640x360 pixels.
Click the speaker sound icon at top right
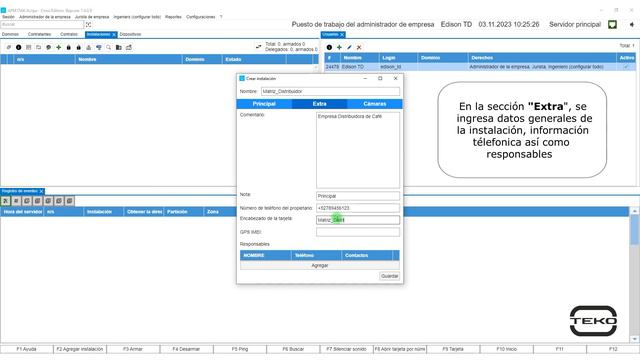[x=631, y=24]
